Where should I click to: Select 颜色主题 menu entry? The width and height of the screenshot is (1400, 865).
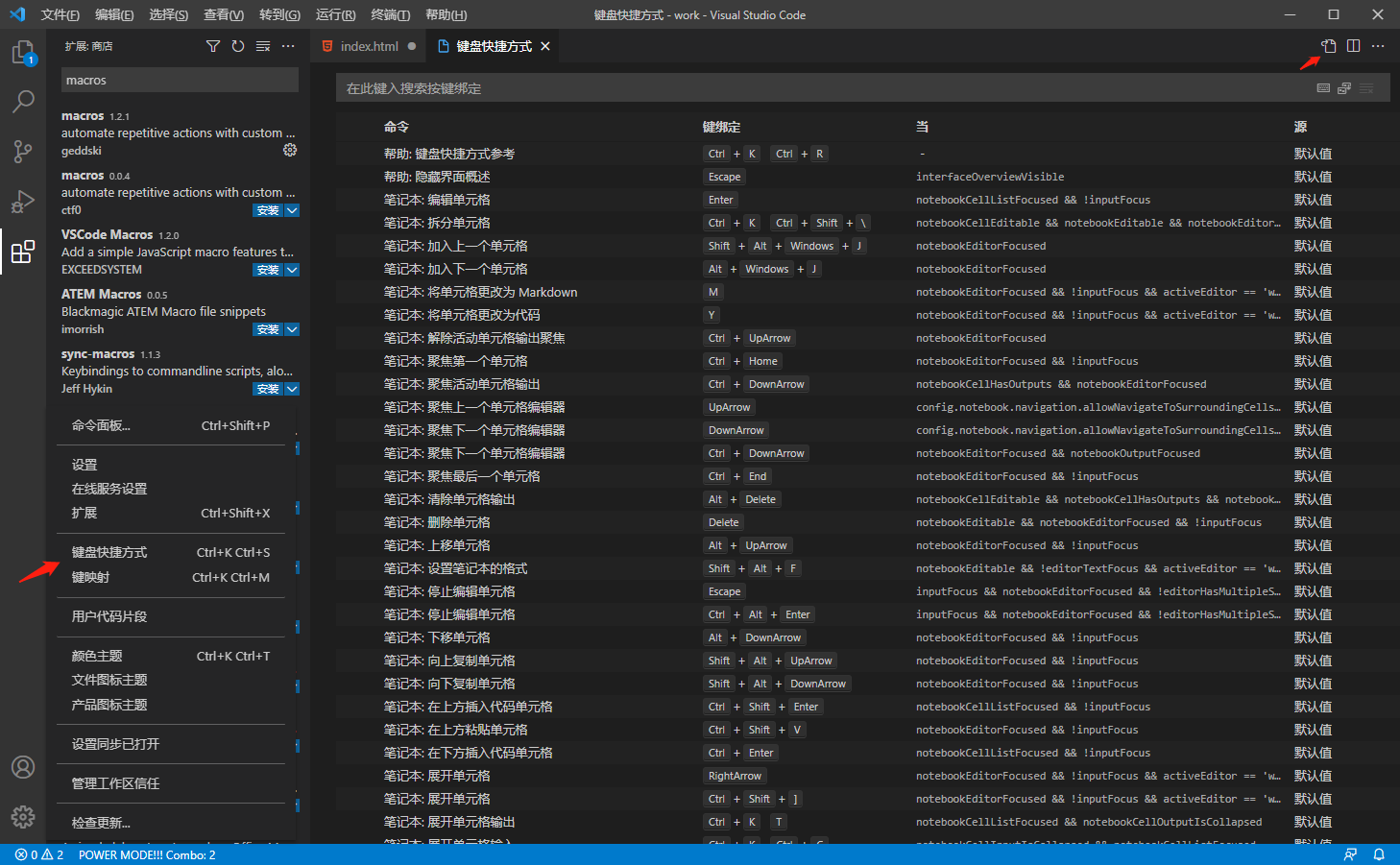point(171,656)
